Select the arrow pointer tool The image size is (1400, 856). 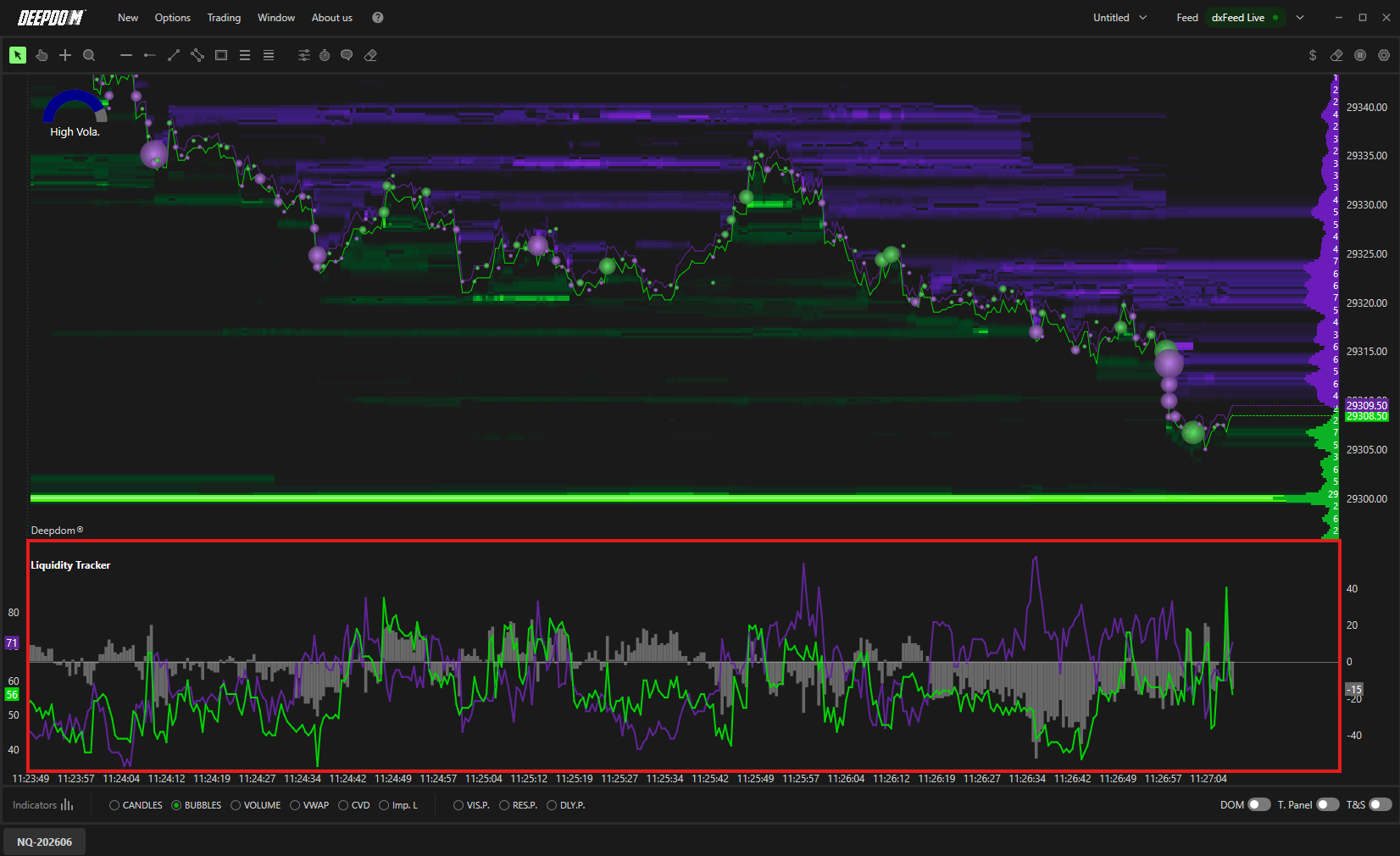pos(18,55)
